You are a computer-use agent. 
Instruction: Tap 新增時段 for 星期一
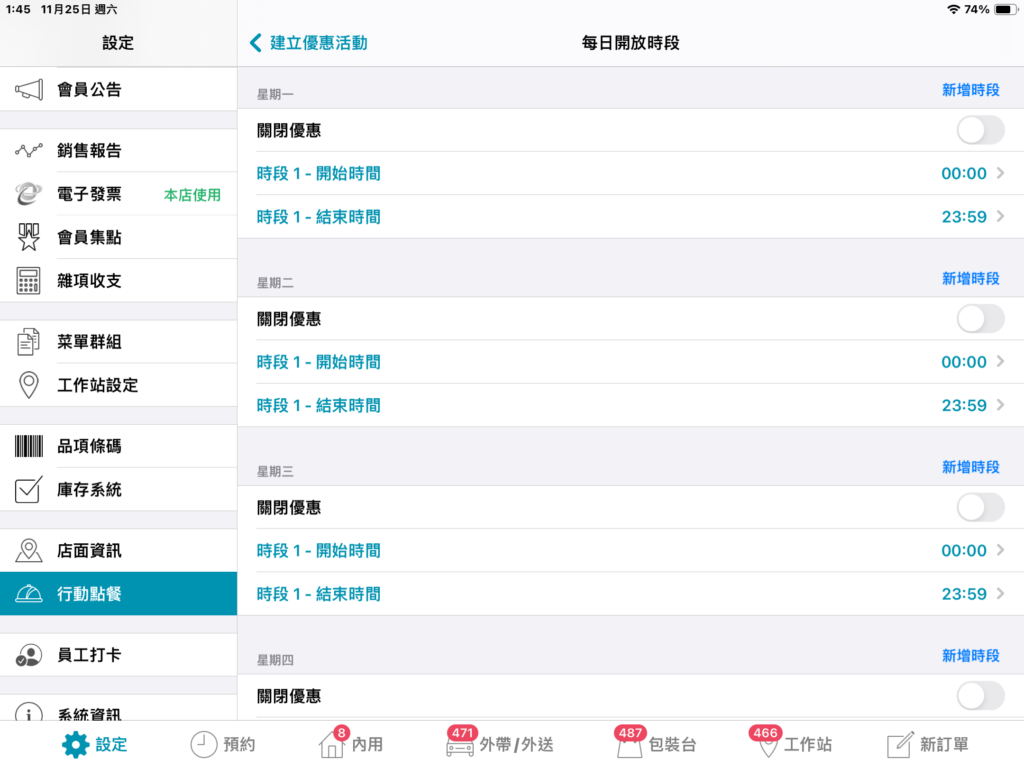point(970,90)
